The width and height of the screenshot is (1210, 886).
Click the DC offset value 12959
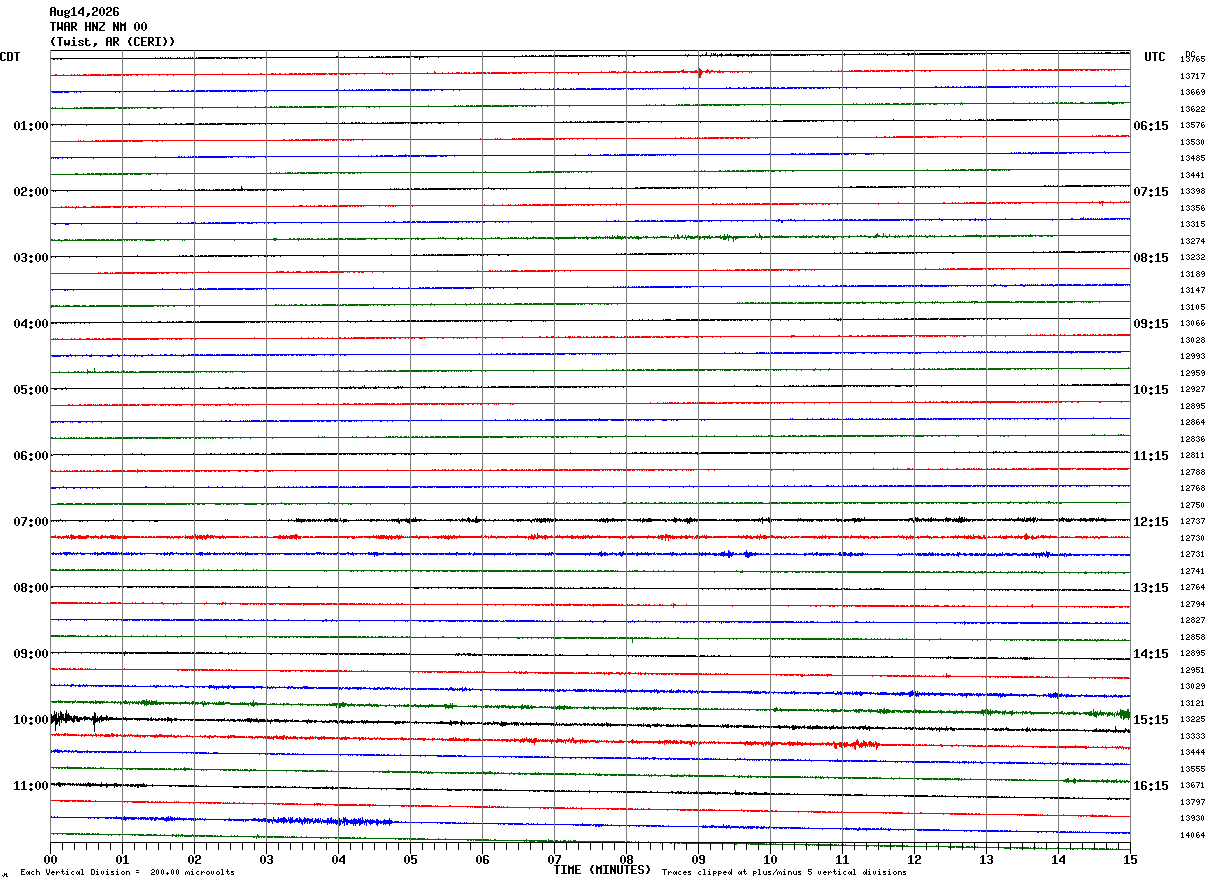pyautogui.click(x=1192, y=373)
